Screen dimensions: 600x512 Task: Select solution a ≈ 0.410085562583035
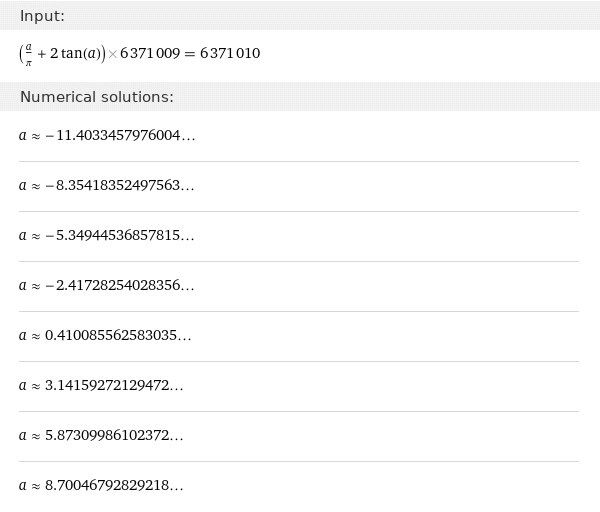105,336
